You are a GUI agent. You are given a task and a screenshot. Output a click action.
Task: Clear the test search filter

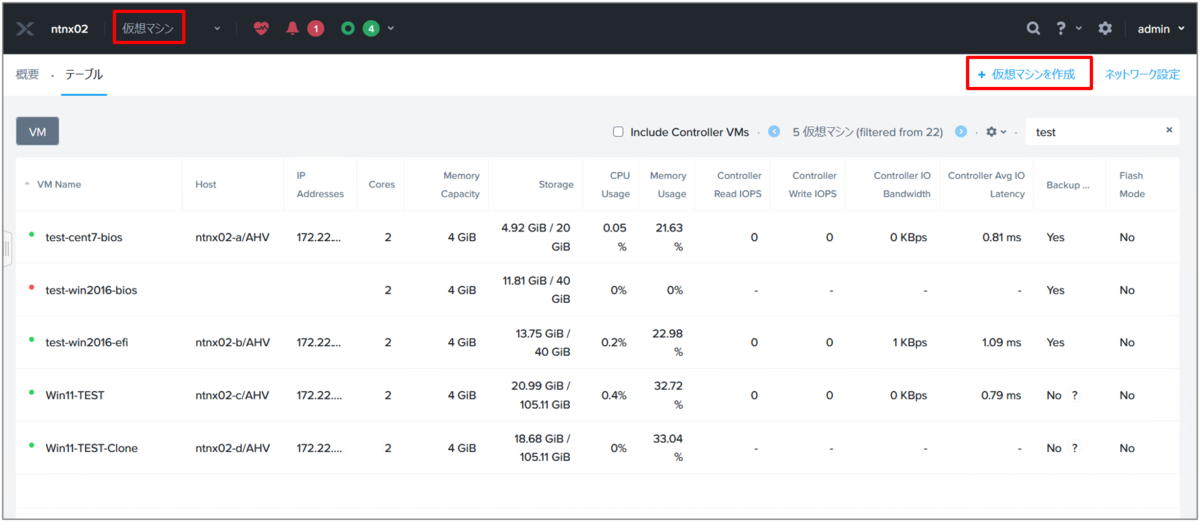(x=1169, y=130)
